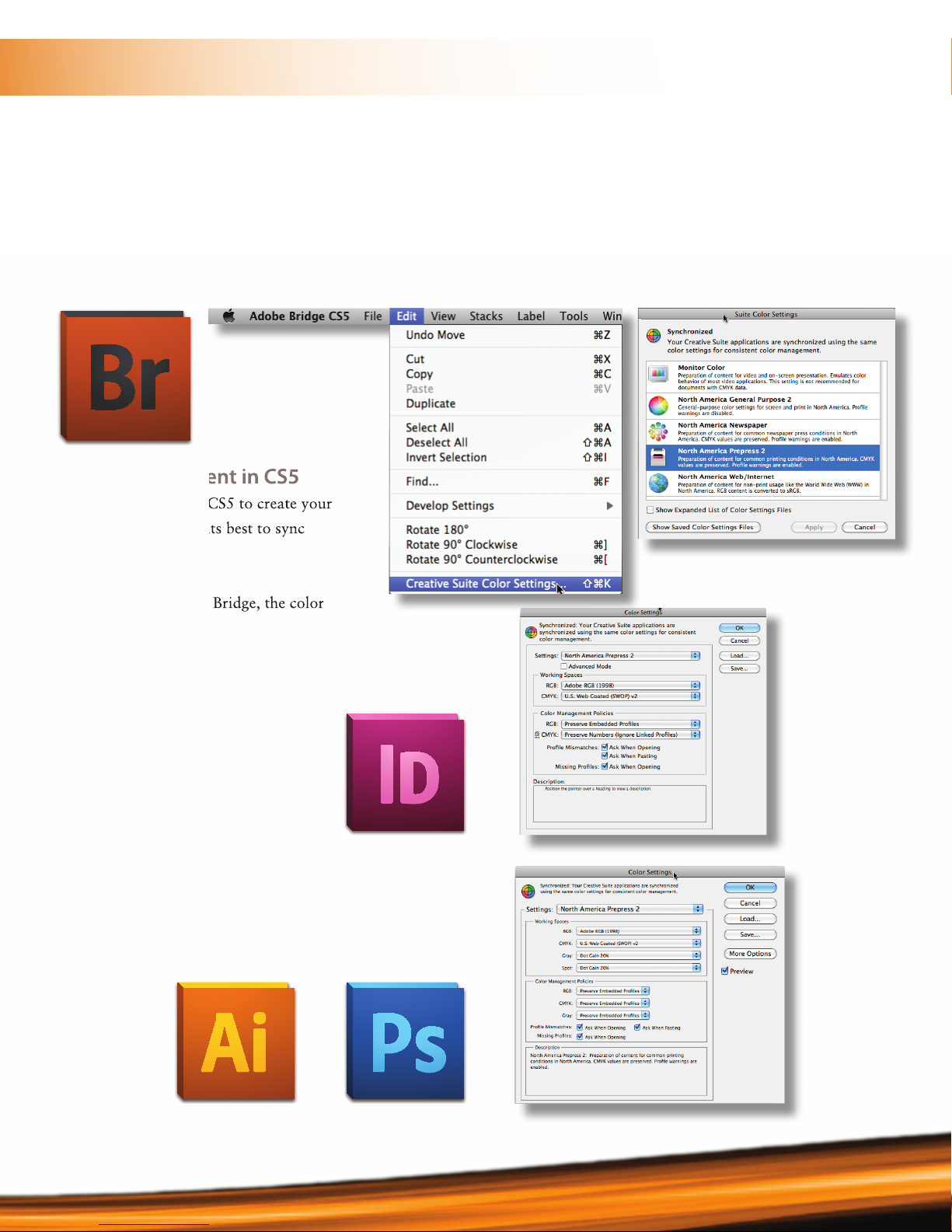Image resolution: width=952 pixels, height=1232 pixels.
Task: Open Settings dropdown in Advanced Mode dialog
Action: (x=630, y=655)
